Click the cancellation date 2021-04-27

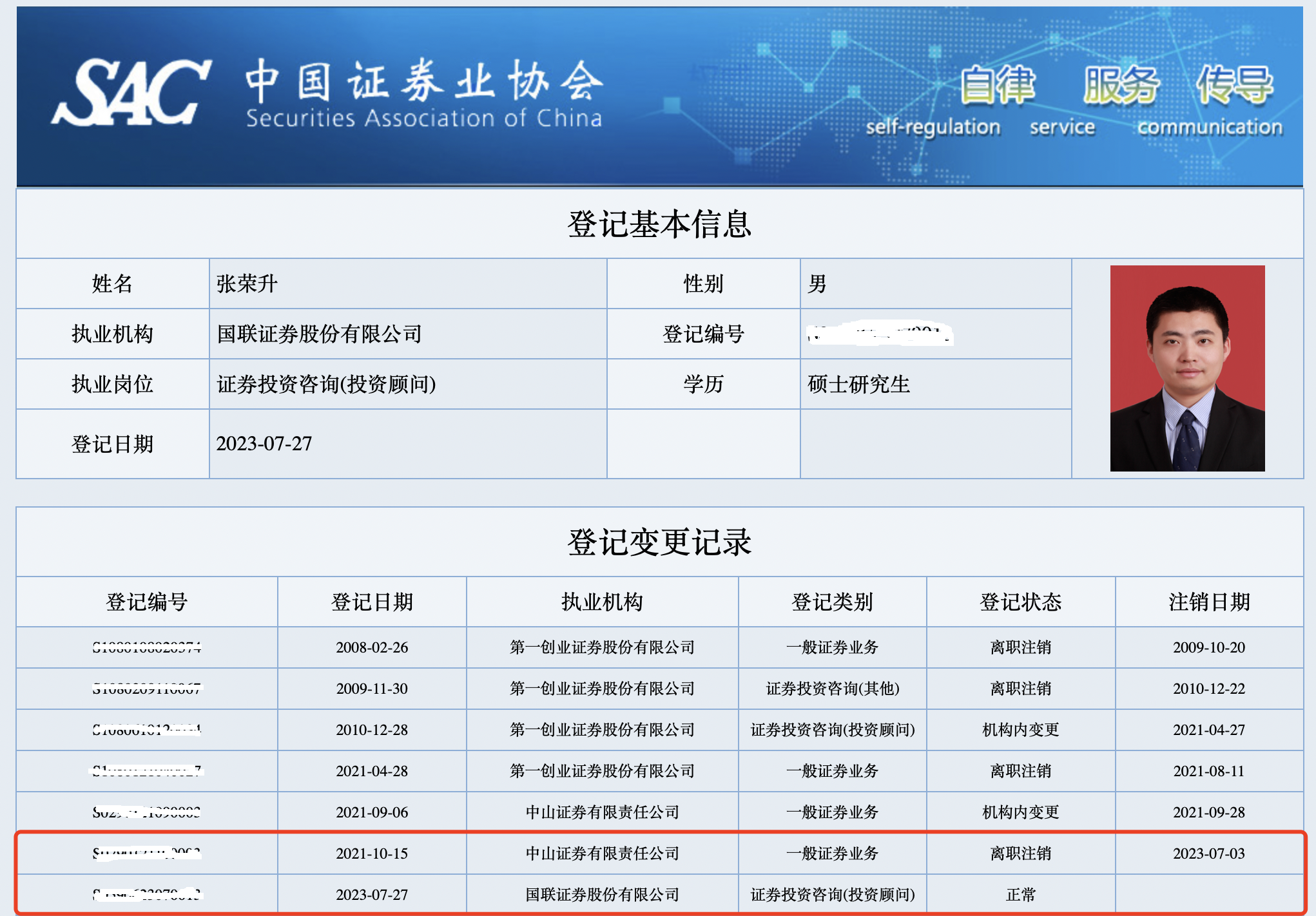pos(1209,730)
